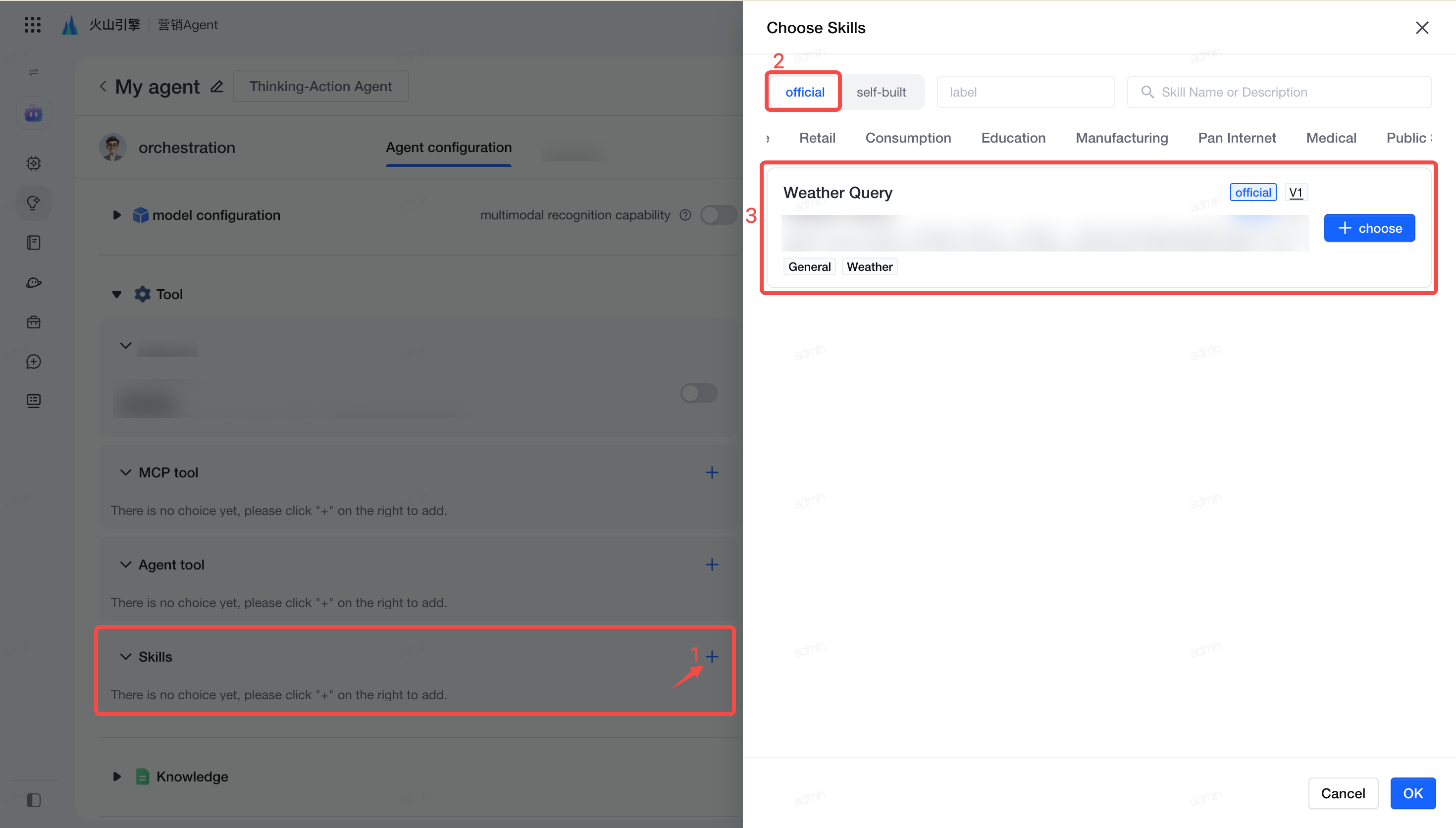Open the app grid launcher icon
This screenshot has width=1456, height=828.
[32, 24]
